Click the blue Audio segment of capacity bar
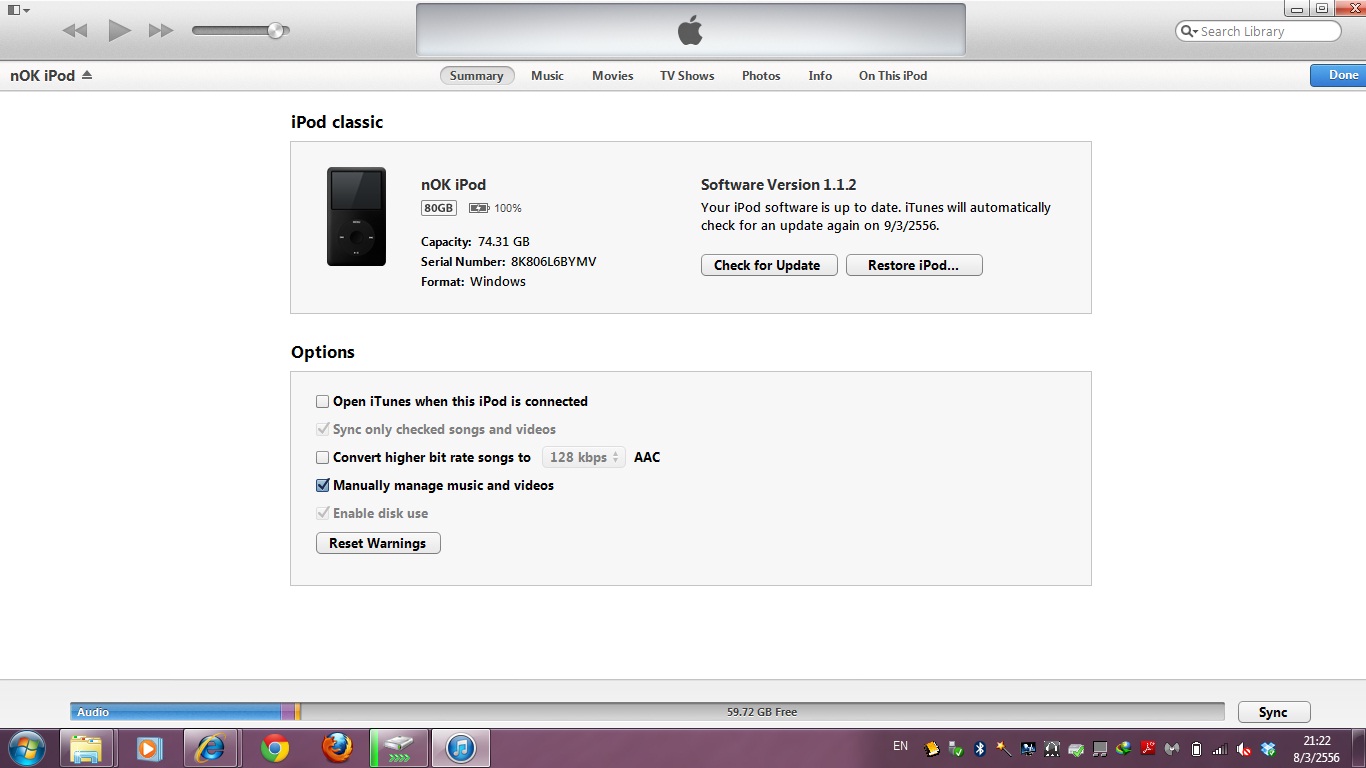 tap(176, 712)
